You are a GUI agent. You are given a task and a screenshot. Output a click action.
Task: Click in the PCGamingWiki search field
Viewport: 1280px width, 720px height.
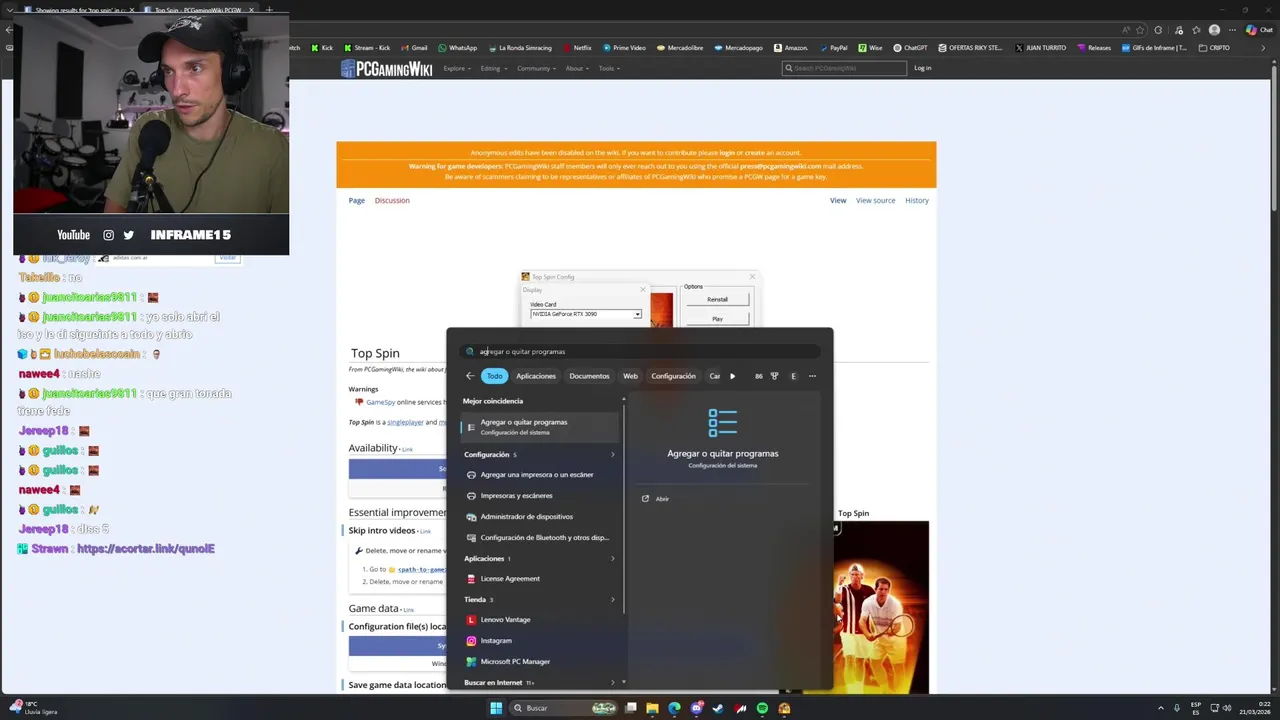[844, 68]
